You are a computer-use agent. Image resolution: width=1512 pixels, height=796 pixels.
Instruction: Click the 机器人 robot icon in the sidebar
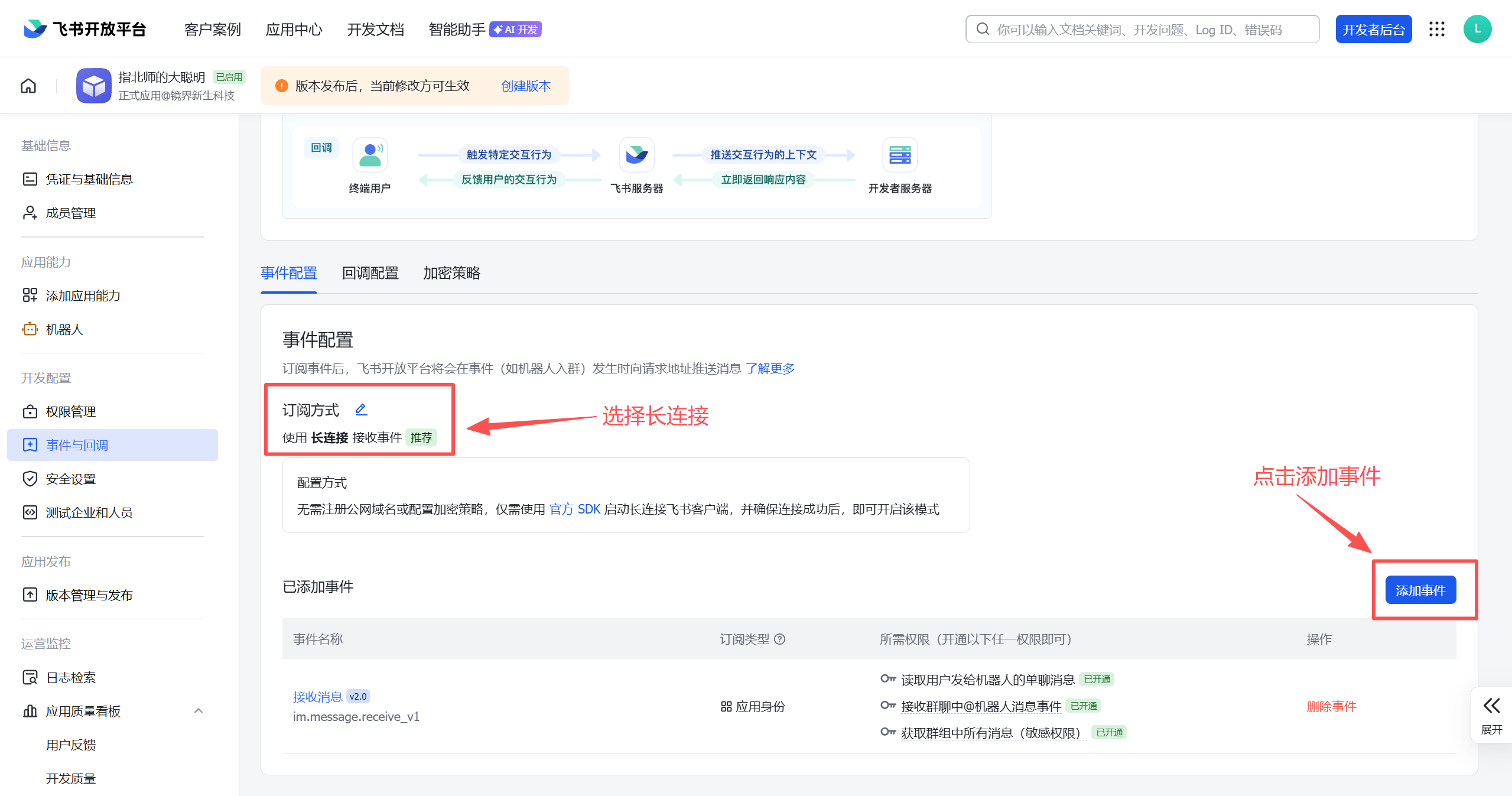[30, 329]
